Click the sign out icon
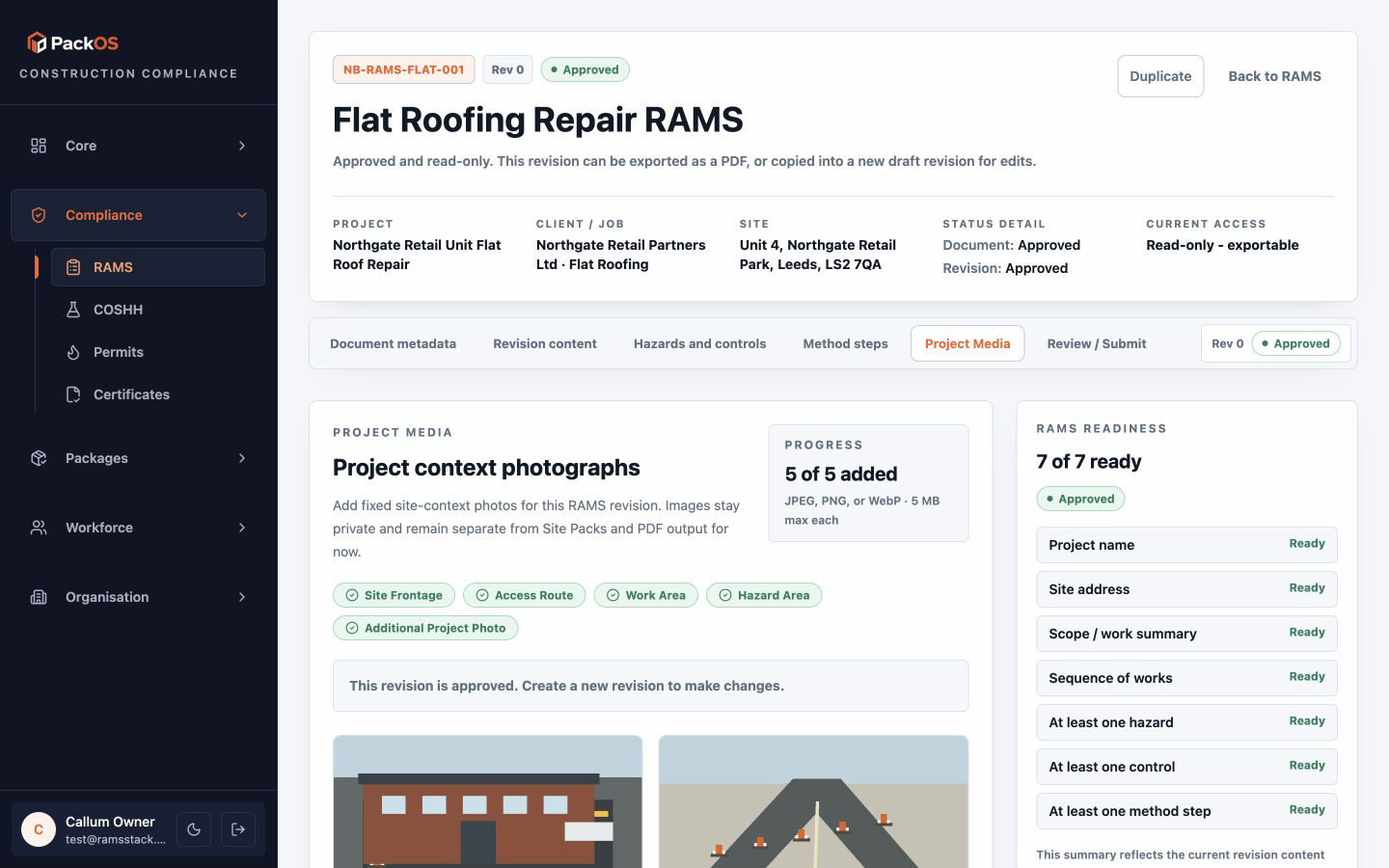The height and width of the screenshot is (868, 1389). (x=238, y=829)
